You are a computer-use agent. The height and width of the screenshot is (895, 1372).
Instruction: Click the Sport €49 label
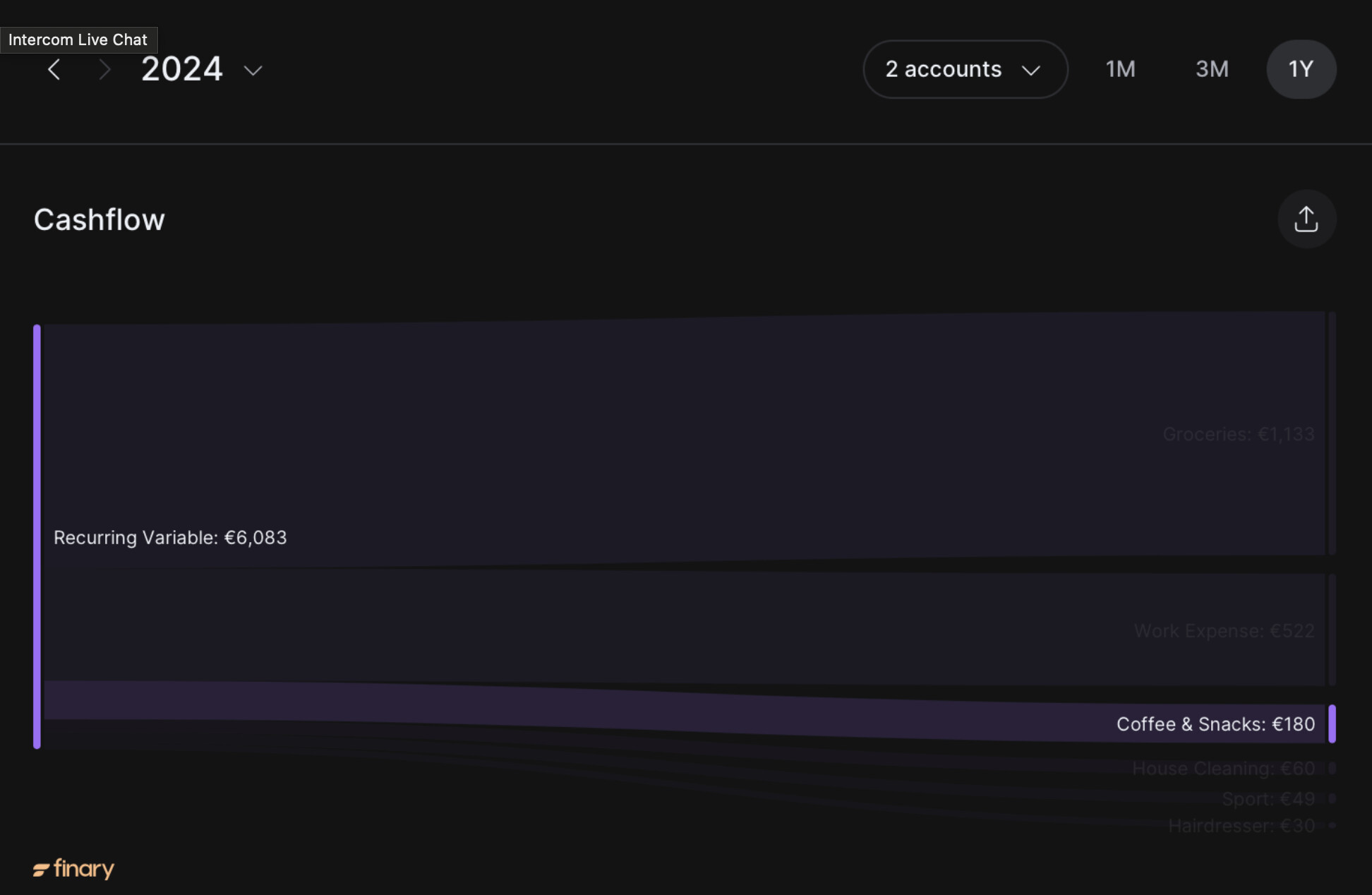(1268, 799)
